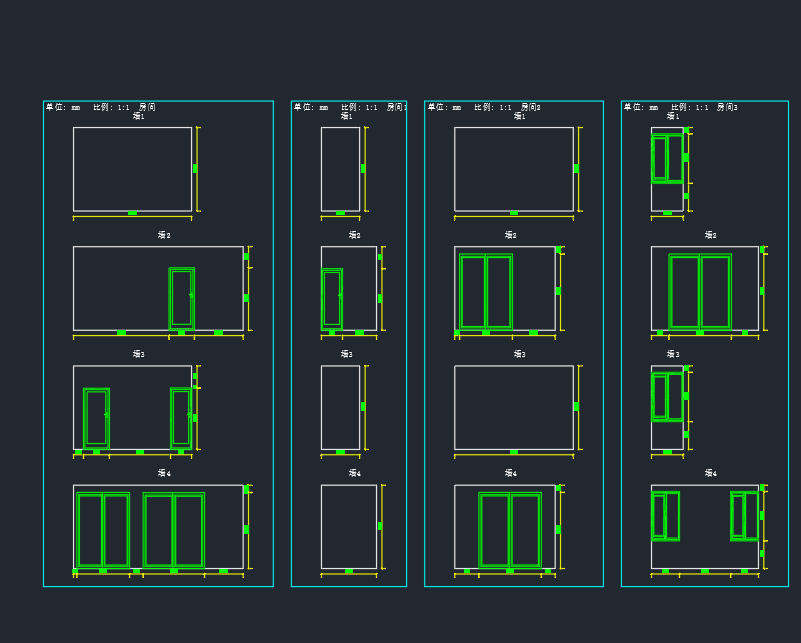Select the window in 房间3 sheet's 墙1
The height and width of the screenshot is (643, 801).
(x=667, y=158)
